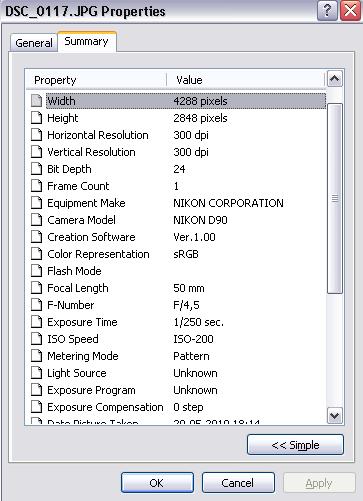
Task: Select the Exposure Compensation label
Action: 105,407
